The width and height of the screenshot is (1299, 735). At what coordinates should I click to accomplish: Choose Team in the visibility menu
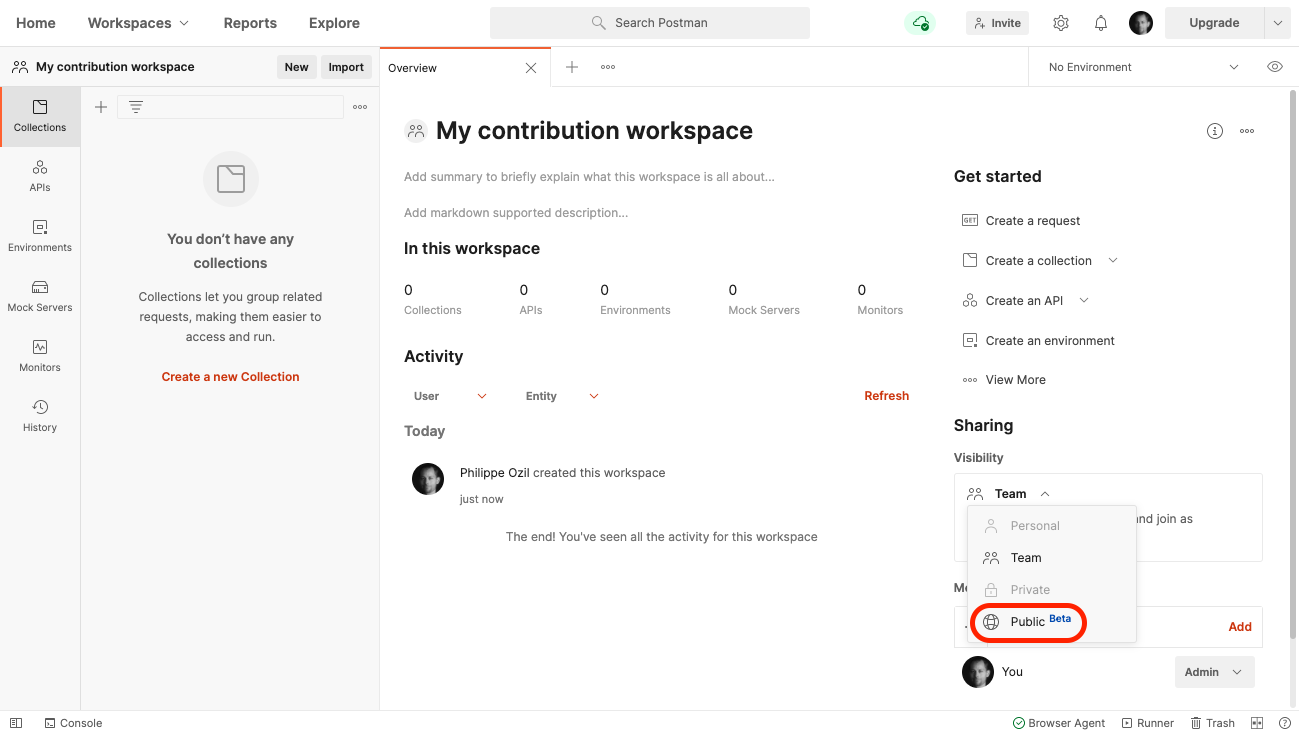click(1051, 558)
